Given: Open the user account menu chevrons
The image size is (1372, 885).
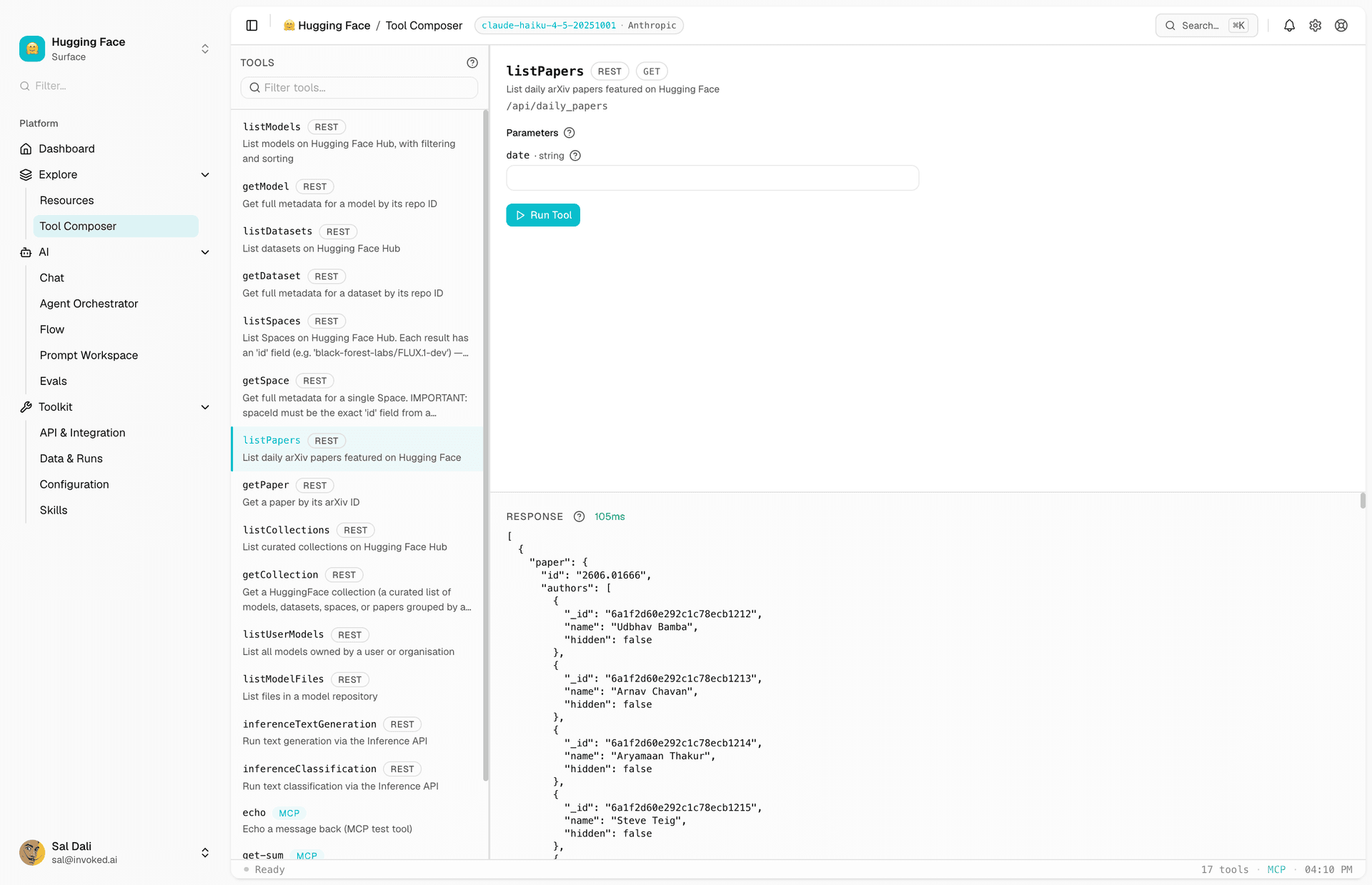Looking at the screenshot, I should pos(205,853).
